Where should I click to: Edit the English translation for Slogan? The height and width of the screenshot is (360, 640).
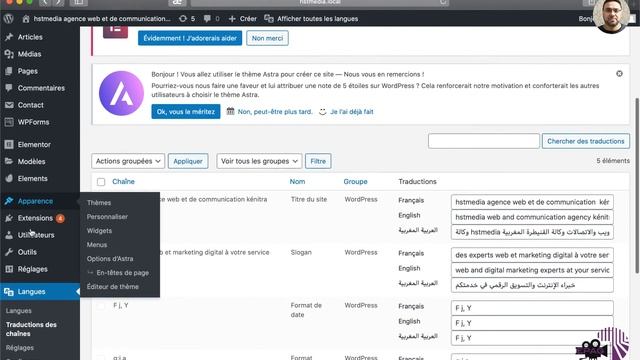(x=532, y=270)
